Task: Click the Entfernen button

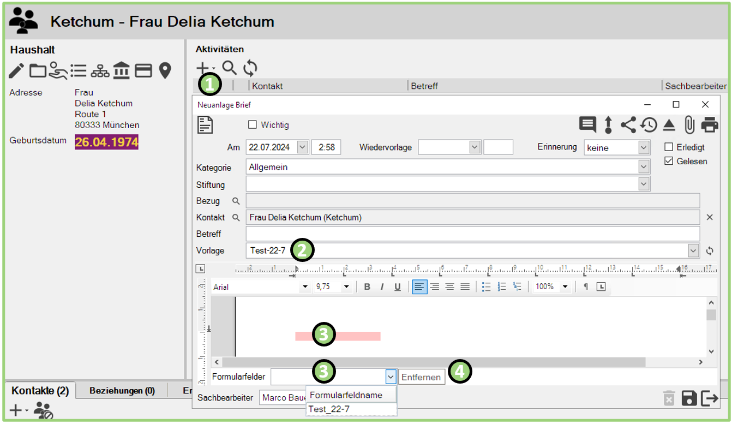Action: tap(422, 377)
